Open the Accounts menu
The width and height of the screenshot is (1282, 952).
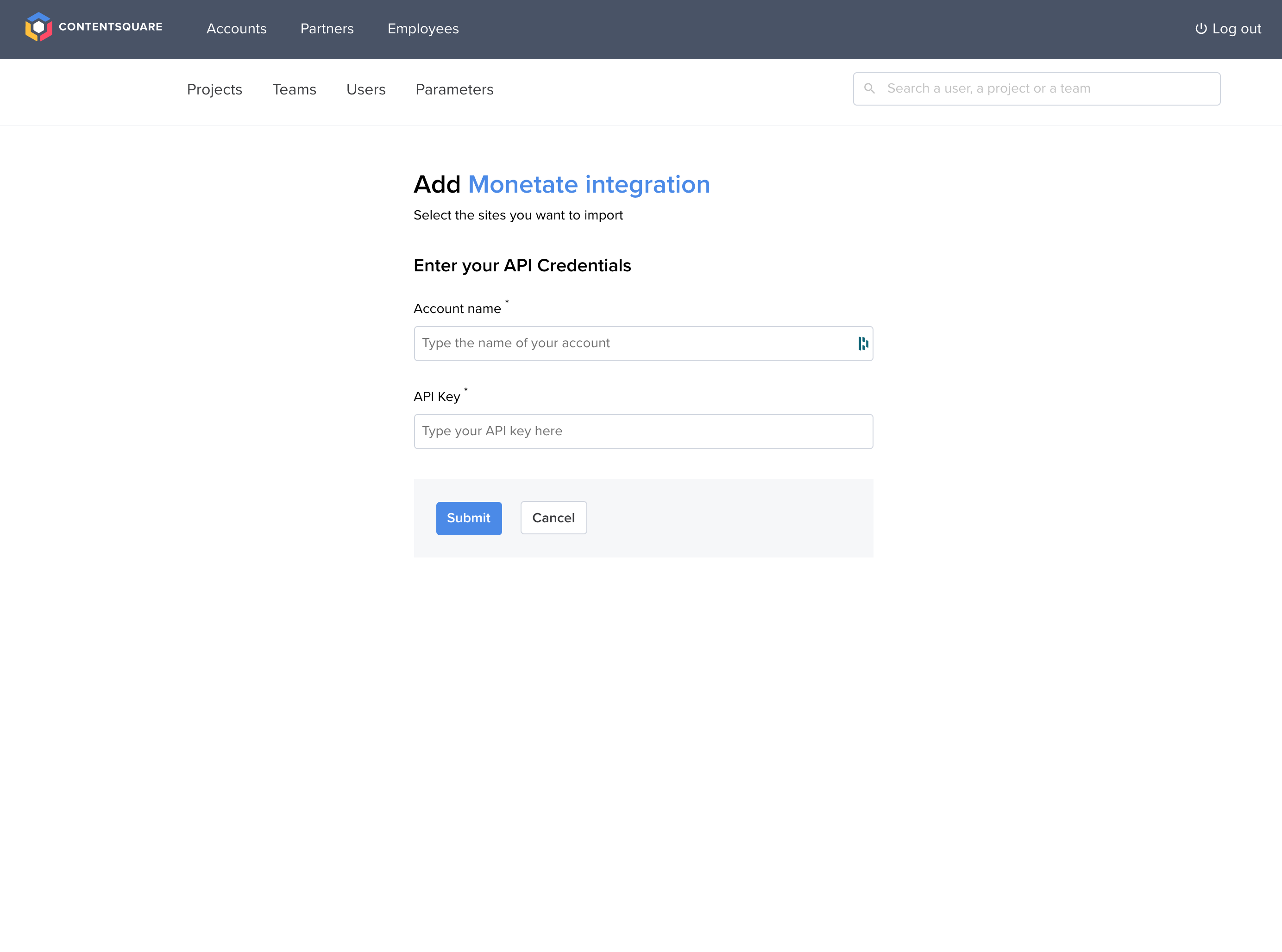click(x=236, y=29)
